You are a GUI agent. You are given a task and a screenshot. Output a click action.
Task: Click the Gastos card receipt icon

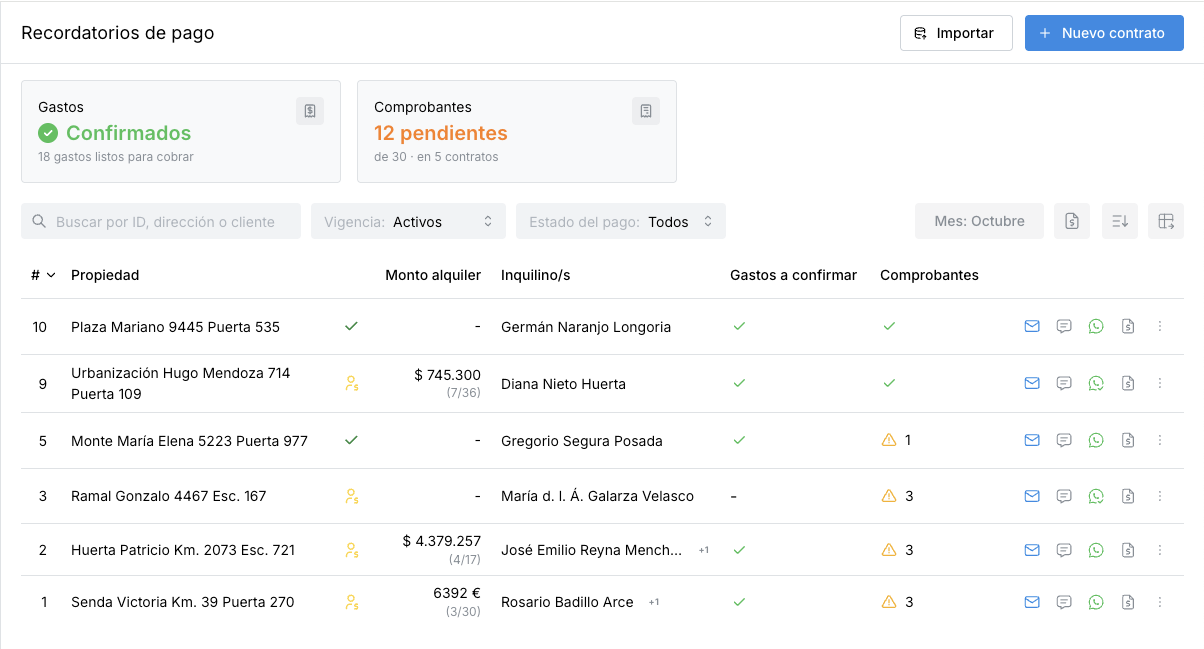pyautogui.click(x=310, y=111)
